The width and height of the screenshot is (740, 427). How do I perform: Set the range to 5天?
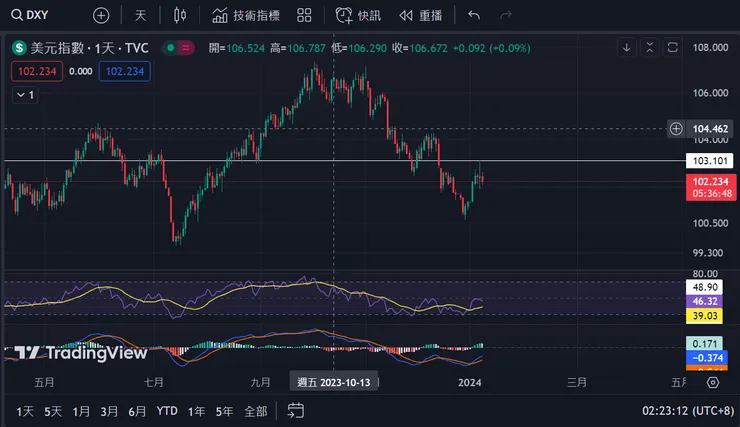coord(53,411)
